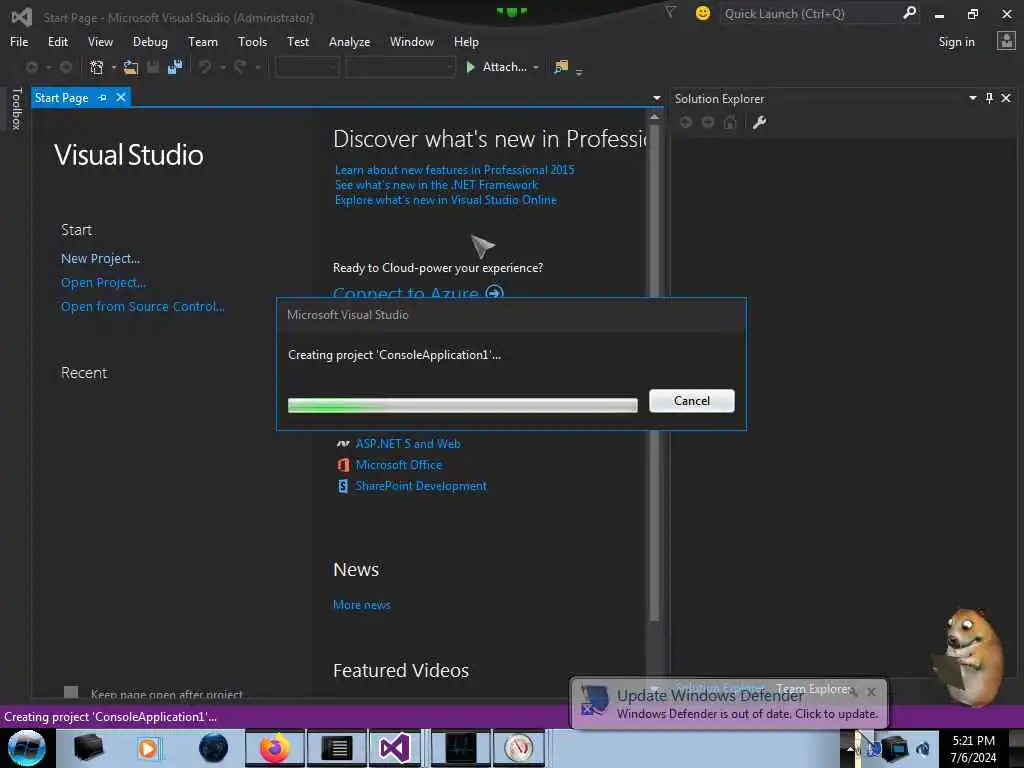1024x768 pixels.
Task: Open the Debug menu
Action: click(x=150, y=41)
